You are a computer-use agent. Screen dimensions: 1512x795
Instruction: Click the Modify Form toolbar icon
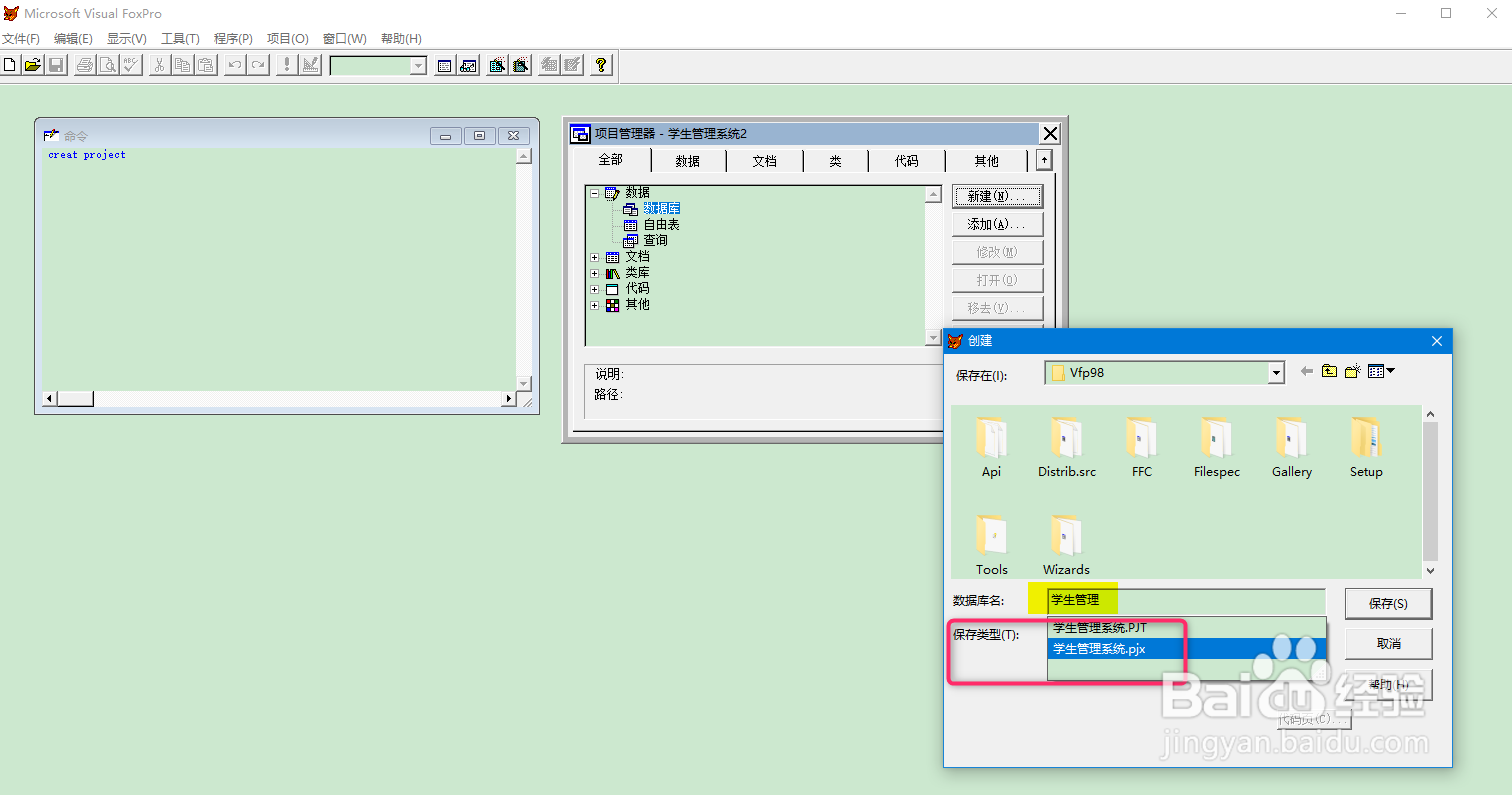[x=309, y=65]
